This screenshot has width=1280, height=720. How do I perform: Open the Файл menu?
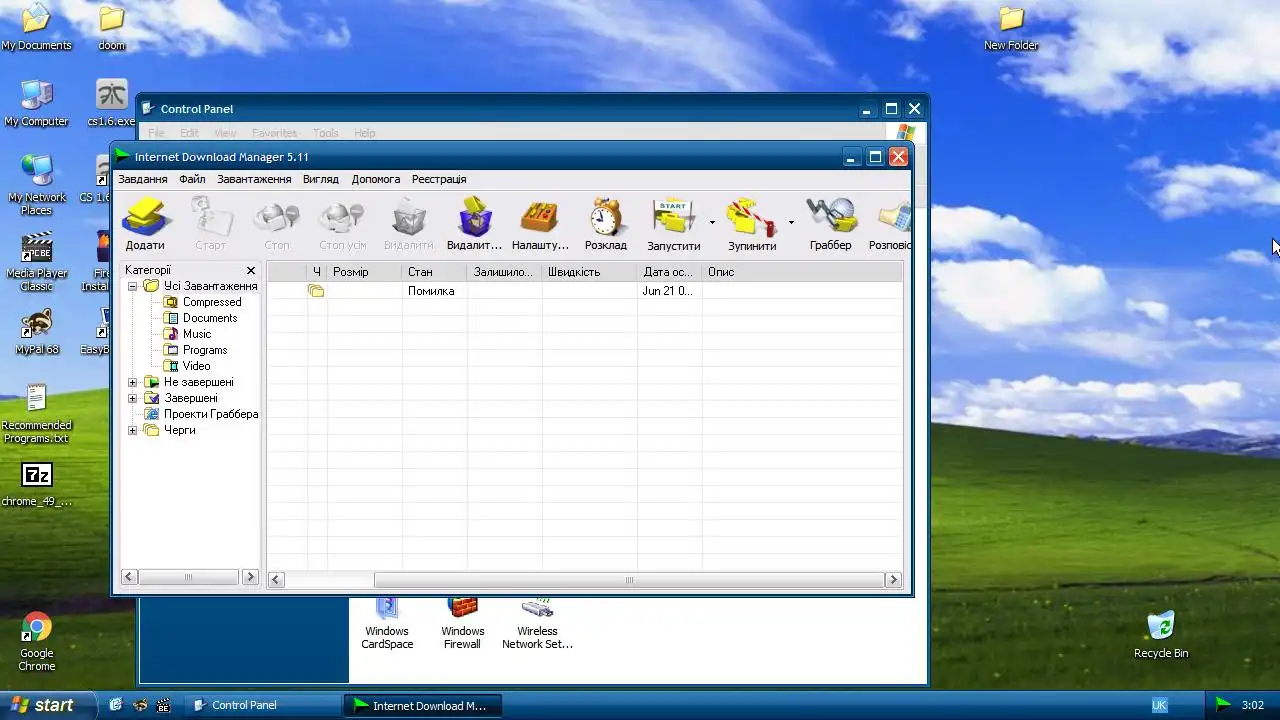click(192, 179)
